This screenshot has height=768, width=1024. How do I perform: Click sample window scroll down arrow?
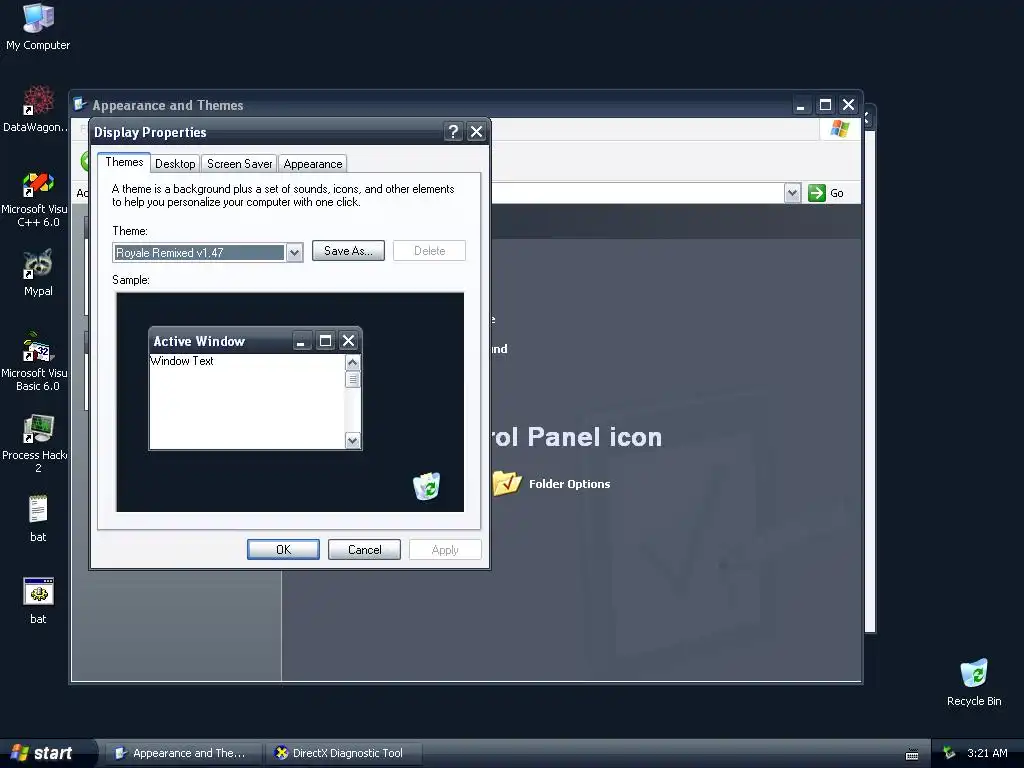pyautogui.click(x=353, y=441)
